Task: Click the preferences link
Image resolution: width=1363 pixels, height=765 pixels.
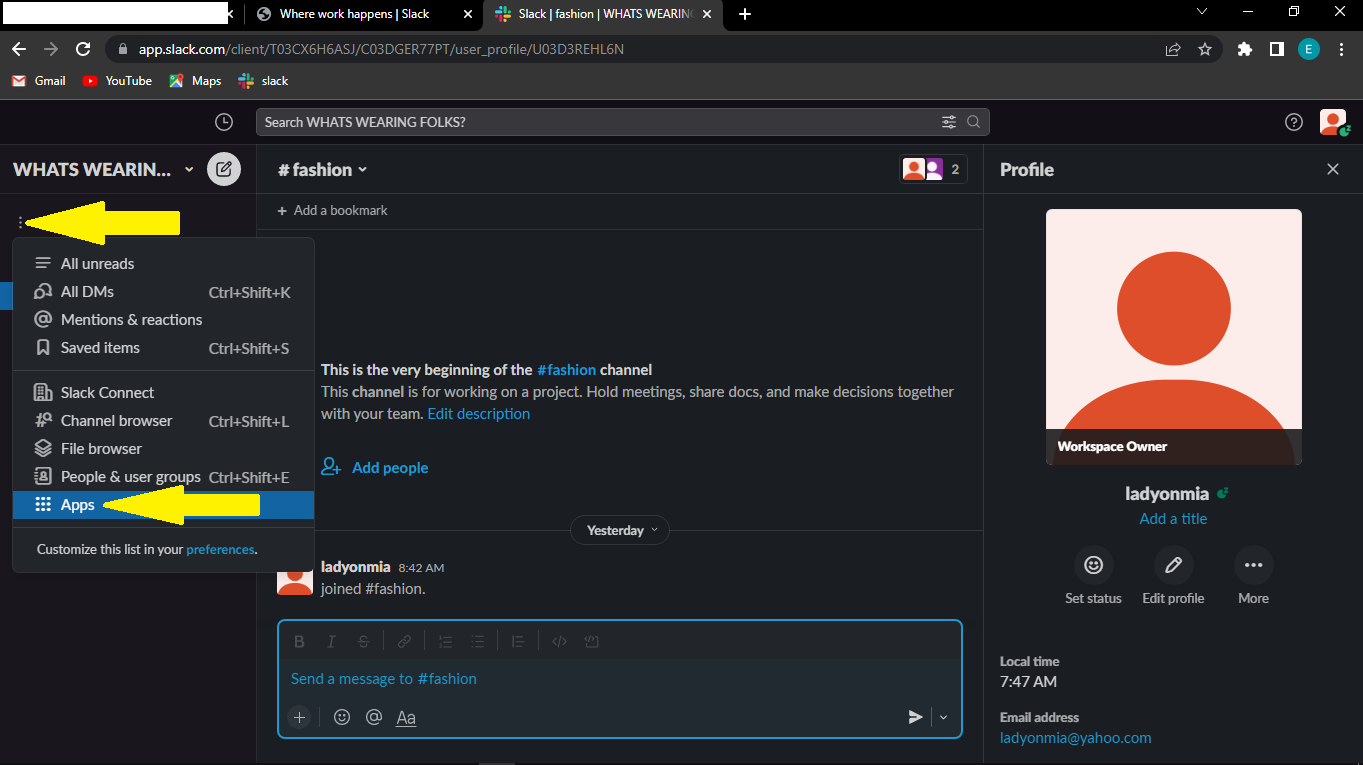Action: 220,549
